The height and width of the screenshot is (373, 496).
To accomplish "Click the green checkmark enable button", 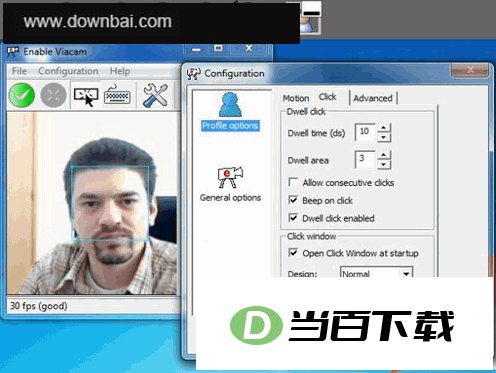I will 22,95.
